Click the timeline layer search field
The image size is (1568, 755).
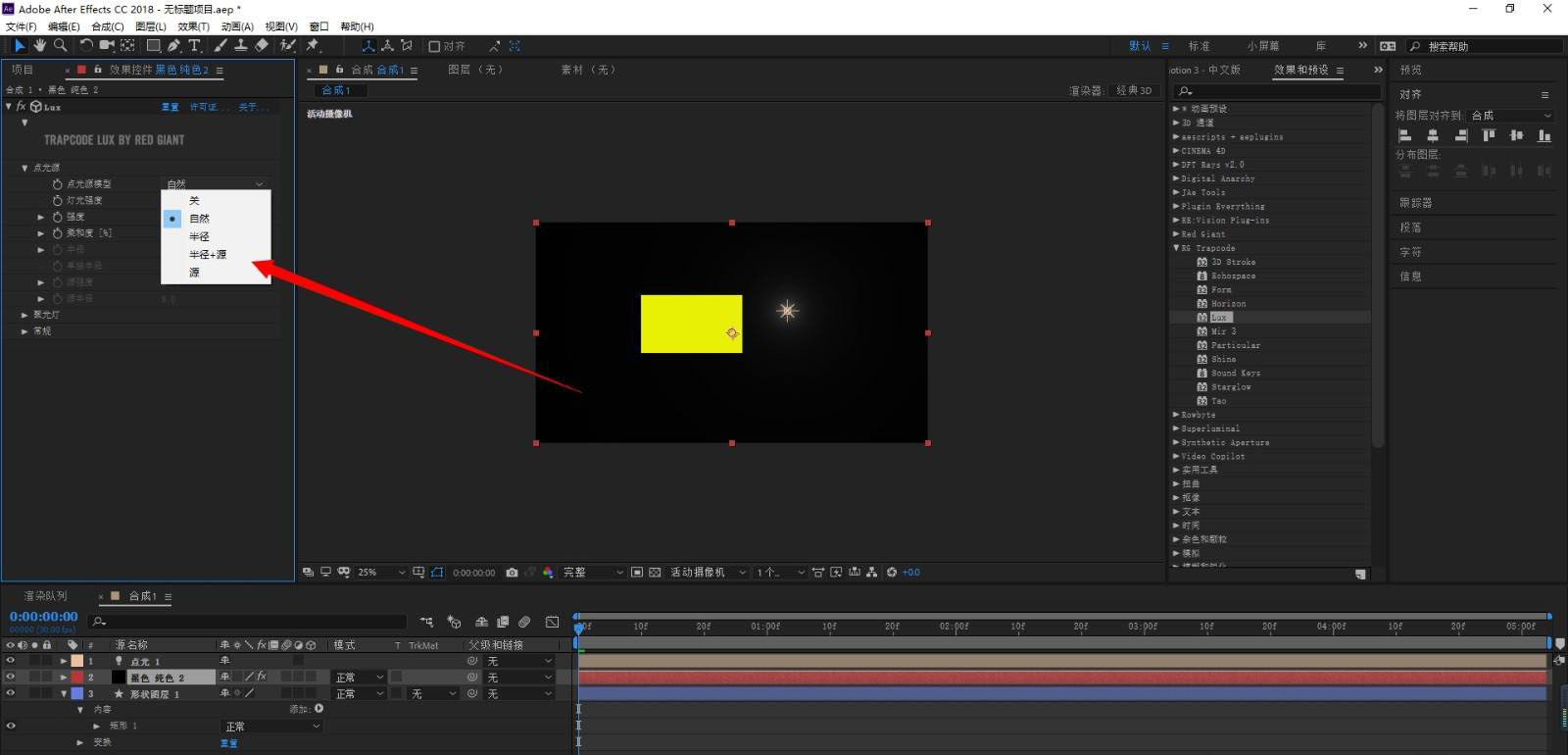tap(247, 622)
